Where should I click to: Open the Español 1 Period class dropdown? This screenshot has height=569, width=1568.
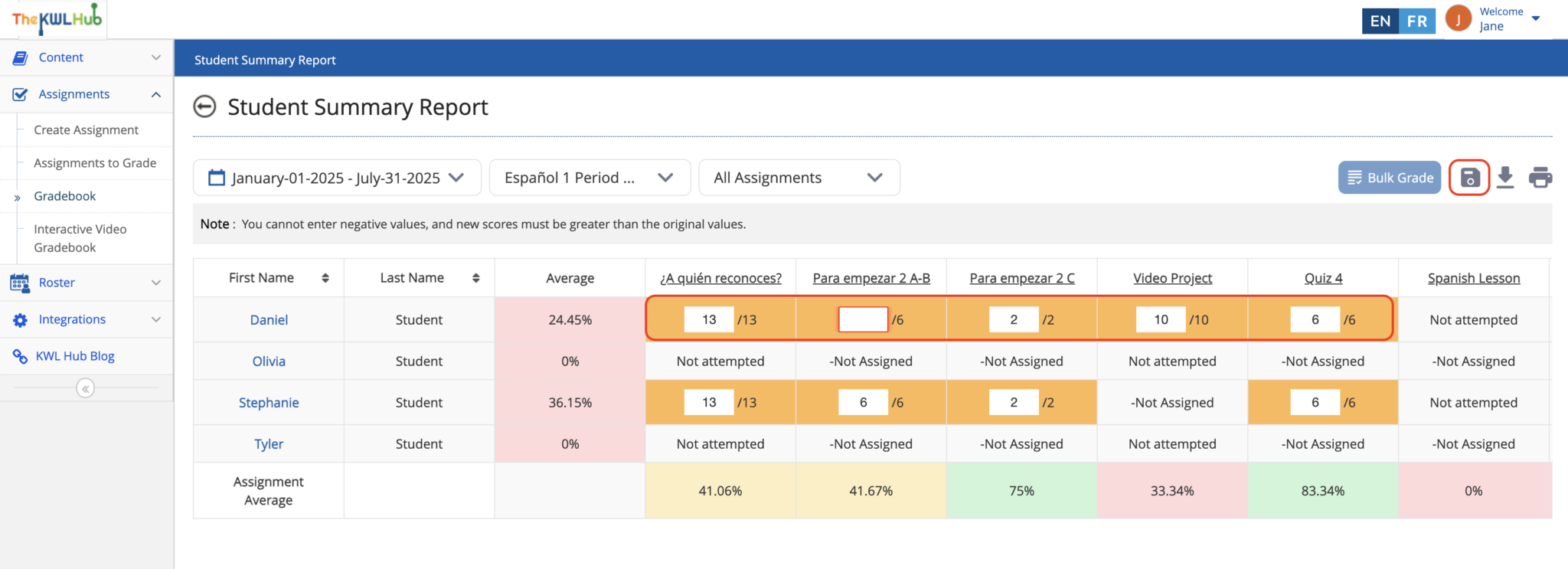pyautogui.click(x=589, y=178)
